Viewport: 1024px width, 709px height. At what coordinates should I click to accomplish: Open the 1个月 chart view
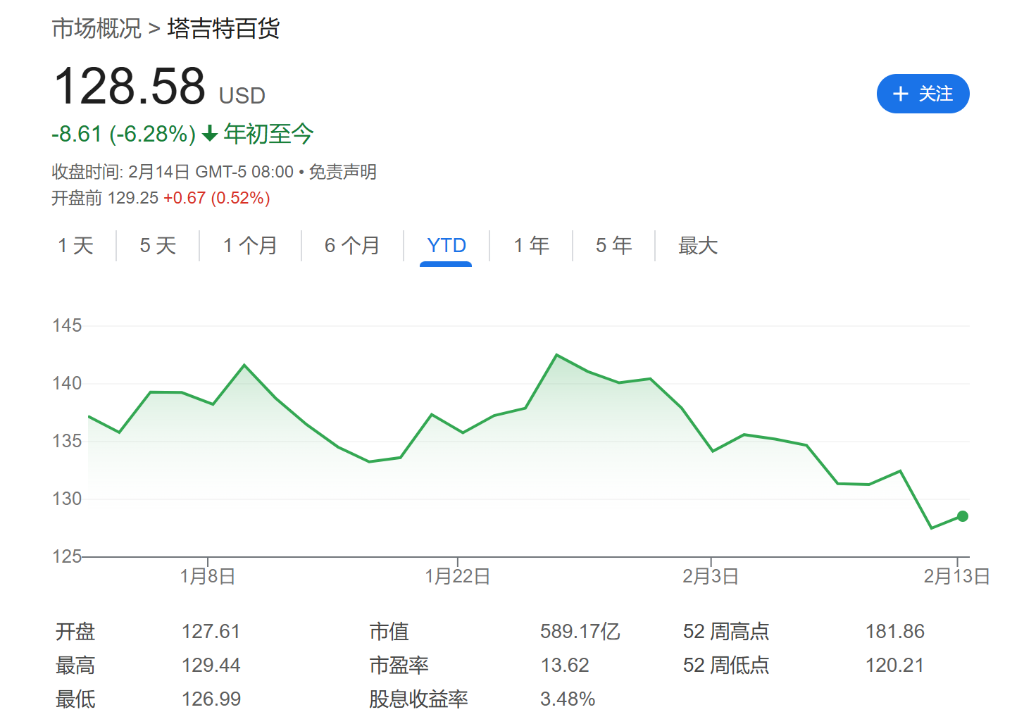(250, 245)
